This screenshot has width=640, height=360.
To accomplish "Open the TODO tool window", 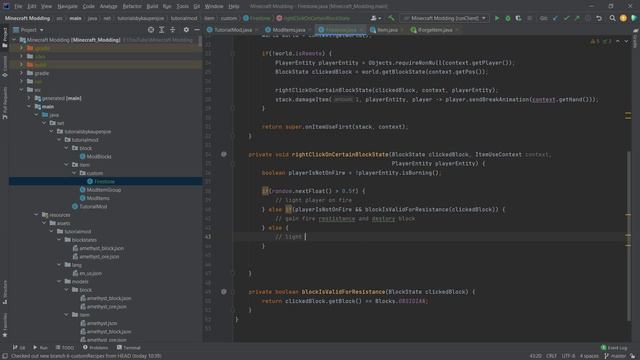I will (65, 347).
